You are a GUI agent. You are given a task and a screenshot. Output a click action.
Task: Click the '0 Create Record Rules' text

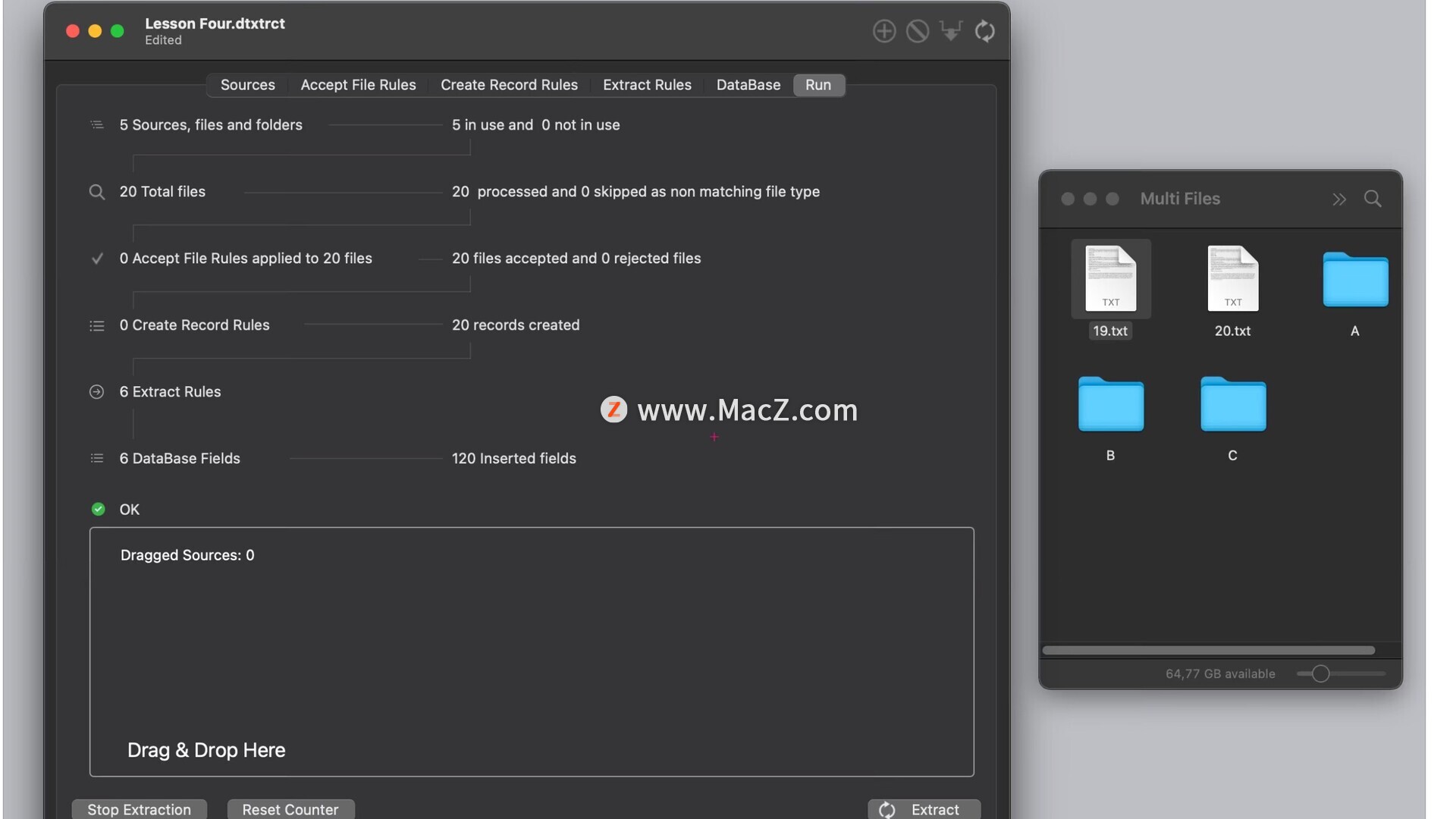pyautogui.click(x=194, y=325)
